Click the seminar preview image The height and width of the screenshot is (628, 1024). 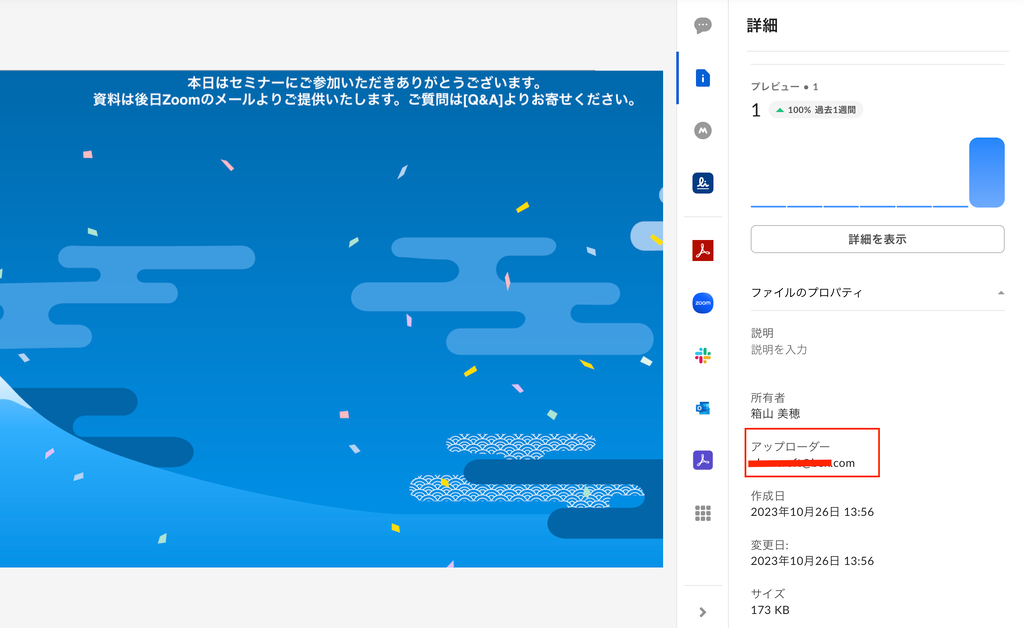pos(331,318)
